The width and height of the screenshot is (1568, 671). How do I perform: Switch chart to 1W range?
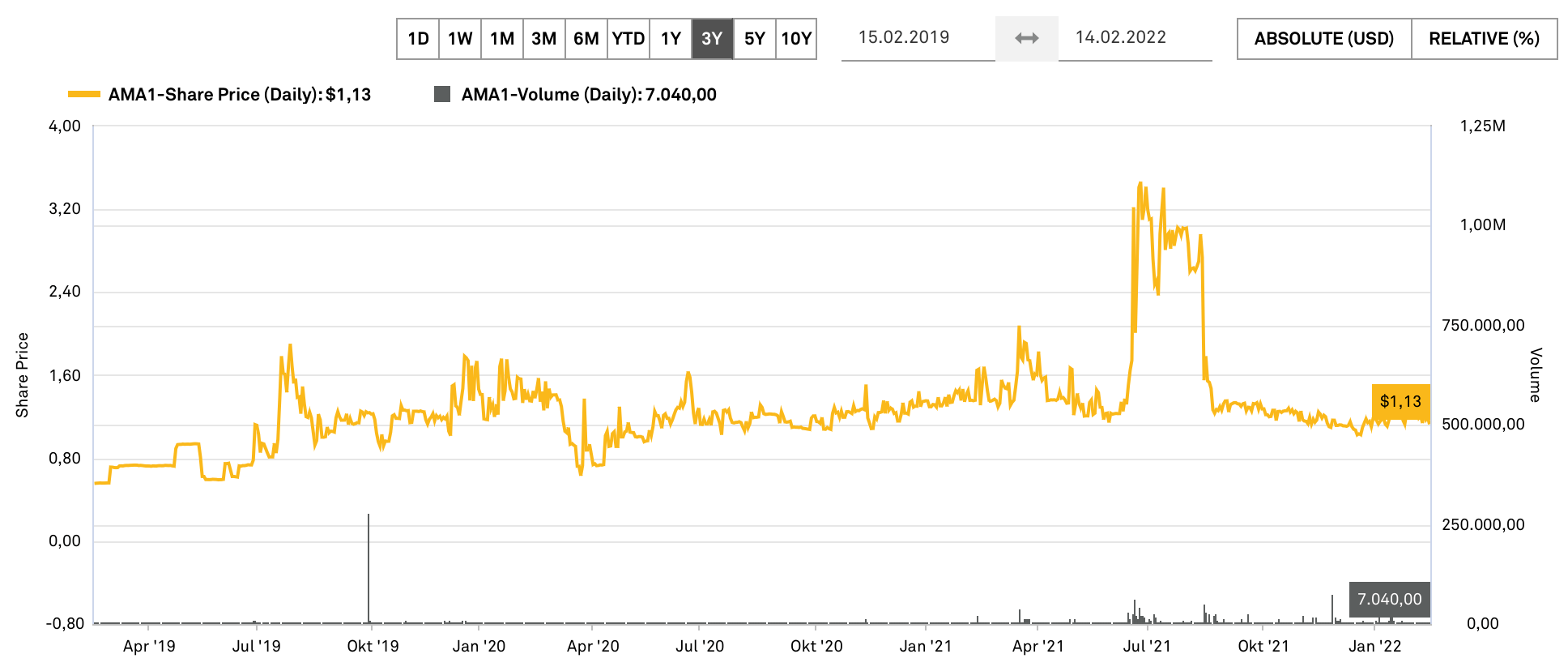(x=460, y=39)
